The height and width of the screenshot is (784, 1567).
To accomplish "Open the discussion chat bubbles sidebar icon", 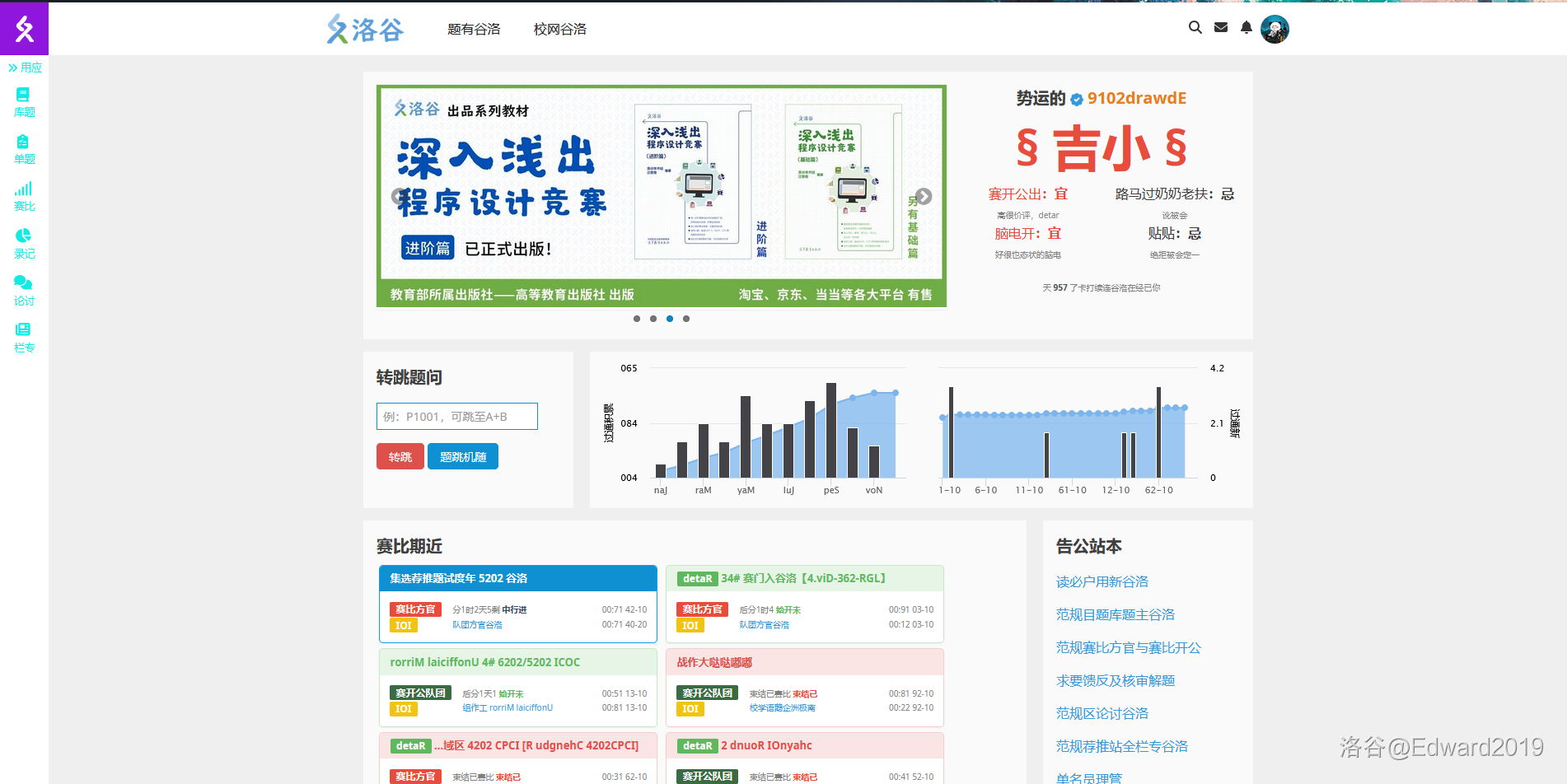I will [23, 283].
